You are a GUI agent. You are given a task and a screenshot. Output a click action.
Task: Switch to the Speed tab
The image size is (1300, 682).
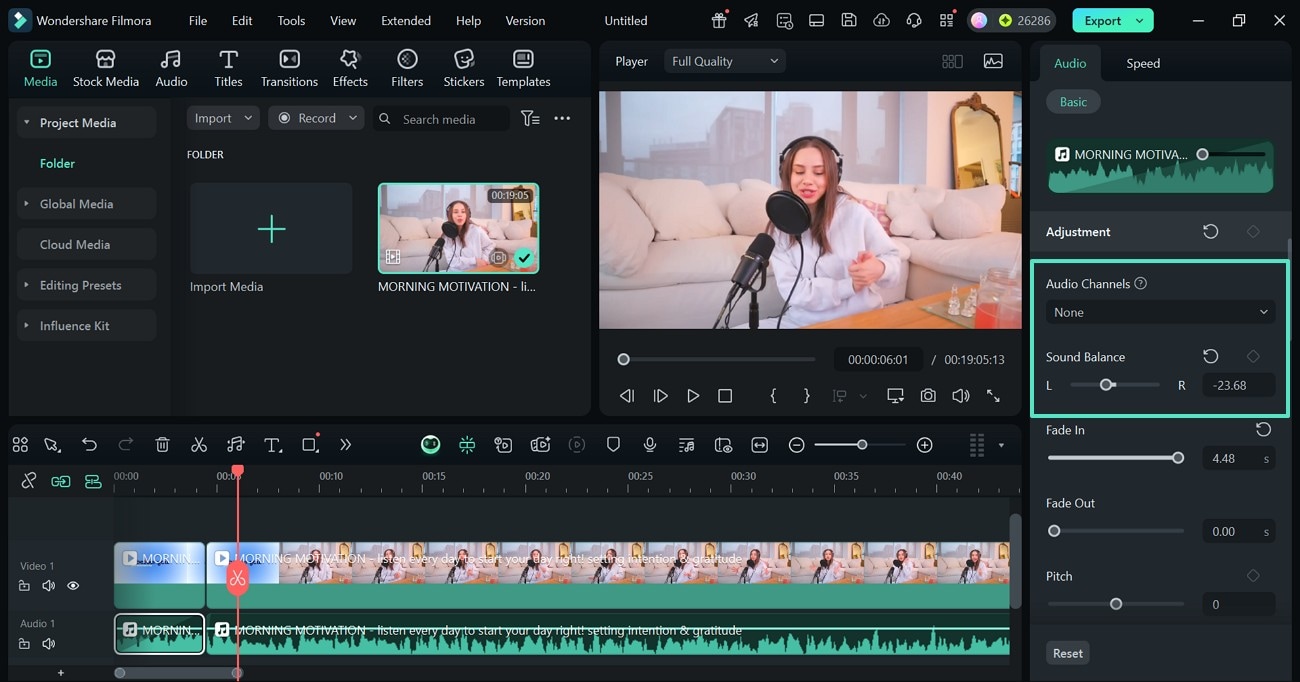(1143, 63)
